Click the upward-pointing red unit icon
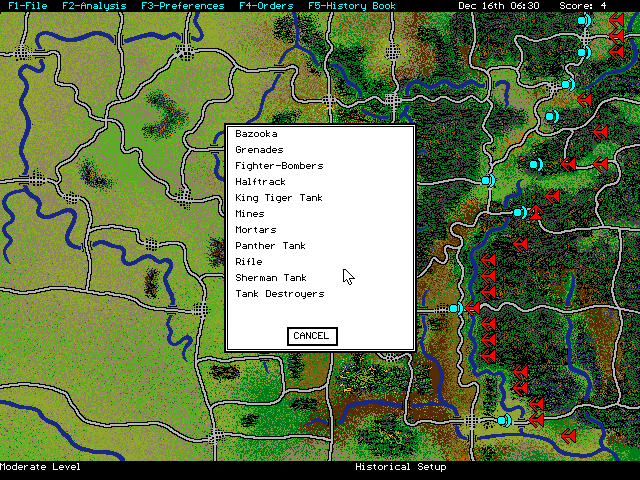The image size is (640, 480). pos(536,212)
